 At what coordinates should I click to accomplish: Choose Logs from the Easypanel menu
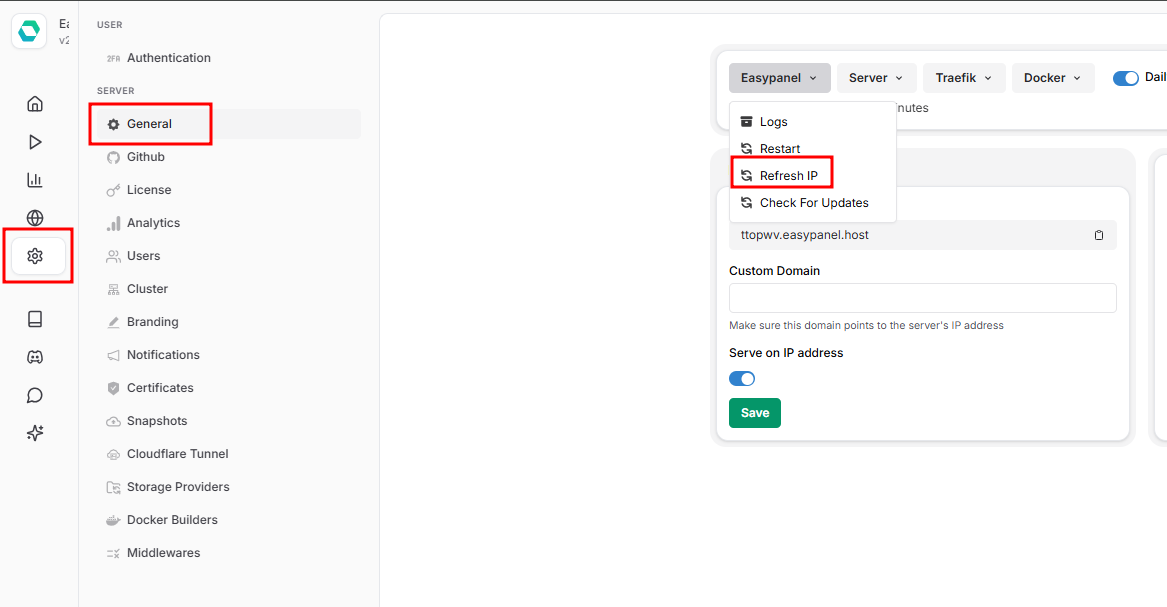[813, 121]
